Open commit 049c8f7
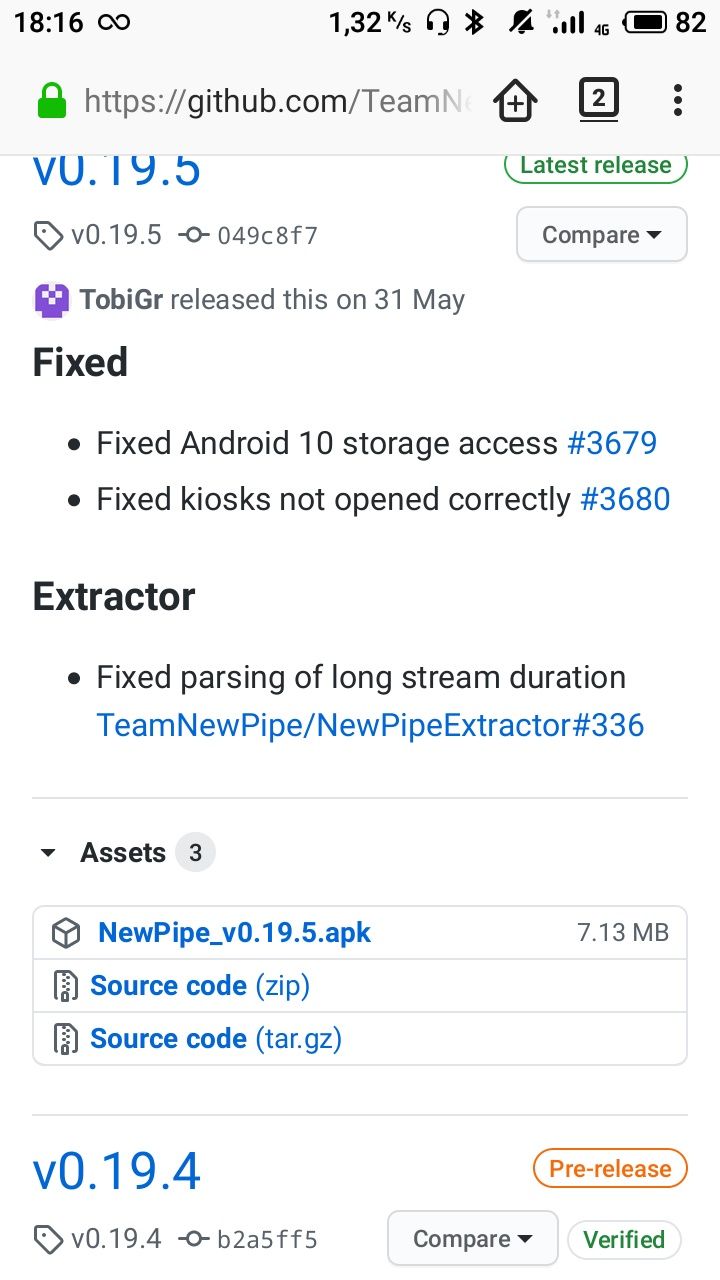Viewport: 720px width, 1280px height. [x=268, y=236]
